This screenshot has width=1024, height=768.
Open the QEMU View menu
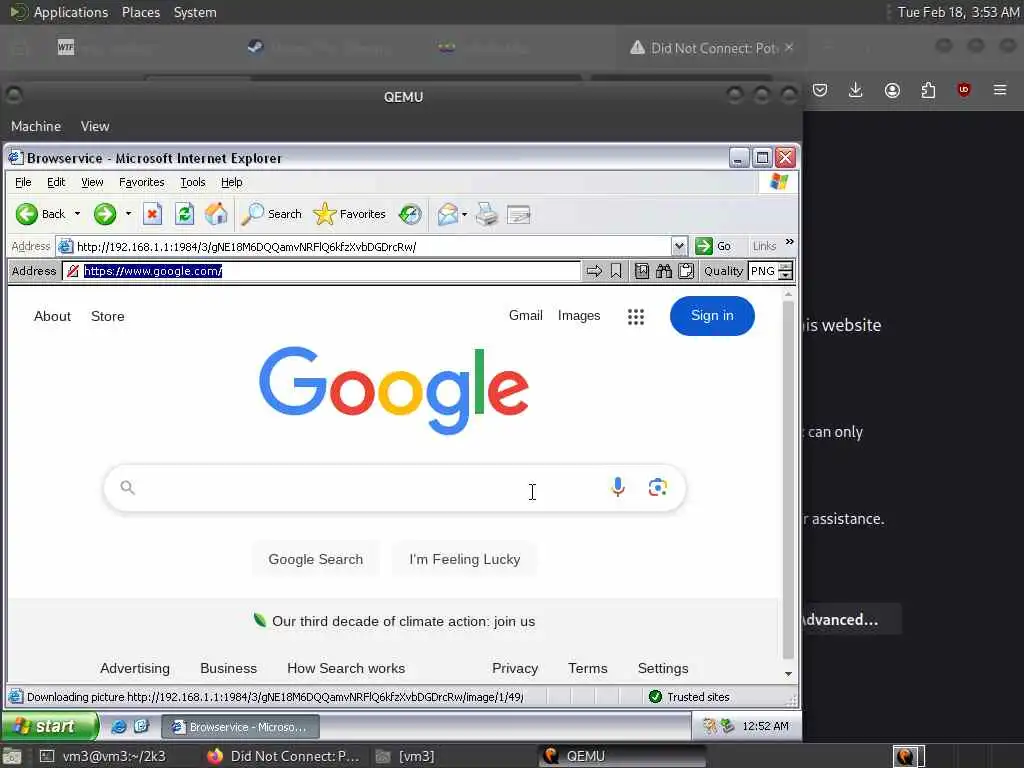point(95,126)
